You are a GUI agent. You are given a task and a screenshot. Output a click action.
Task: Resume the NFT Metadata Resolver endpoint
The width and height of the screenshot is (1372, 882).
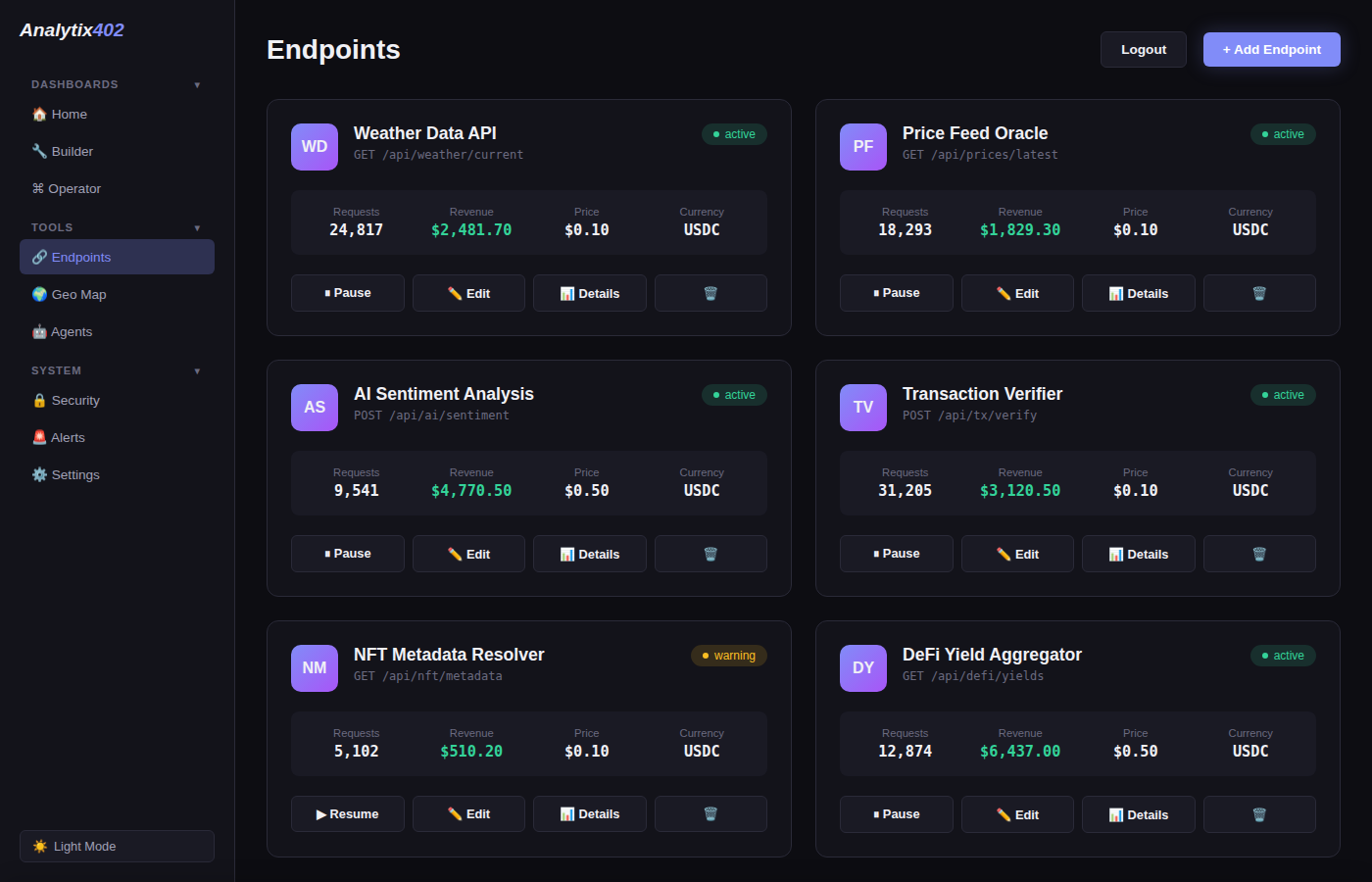(x=347, y=813)
